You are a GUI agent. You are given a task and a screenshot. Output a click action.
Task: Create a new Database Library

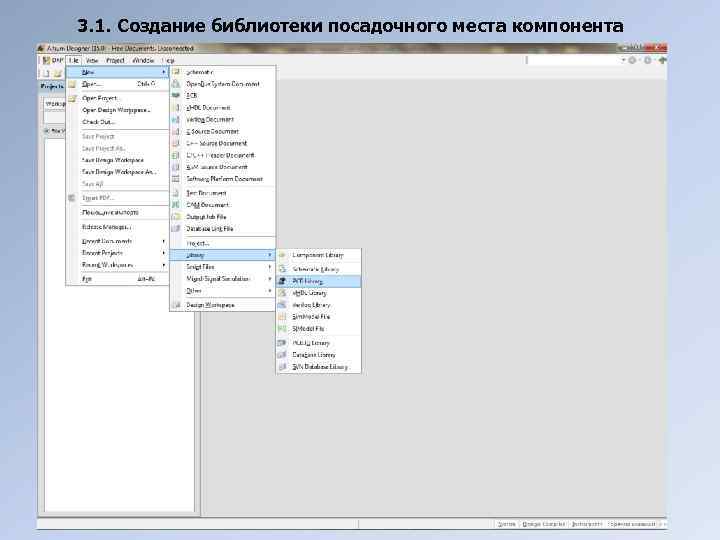[319, 355]
